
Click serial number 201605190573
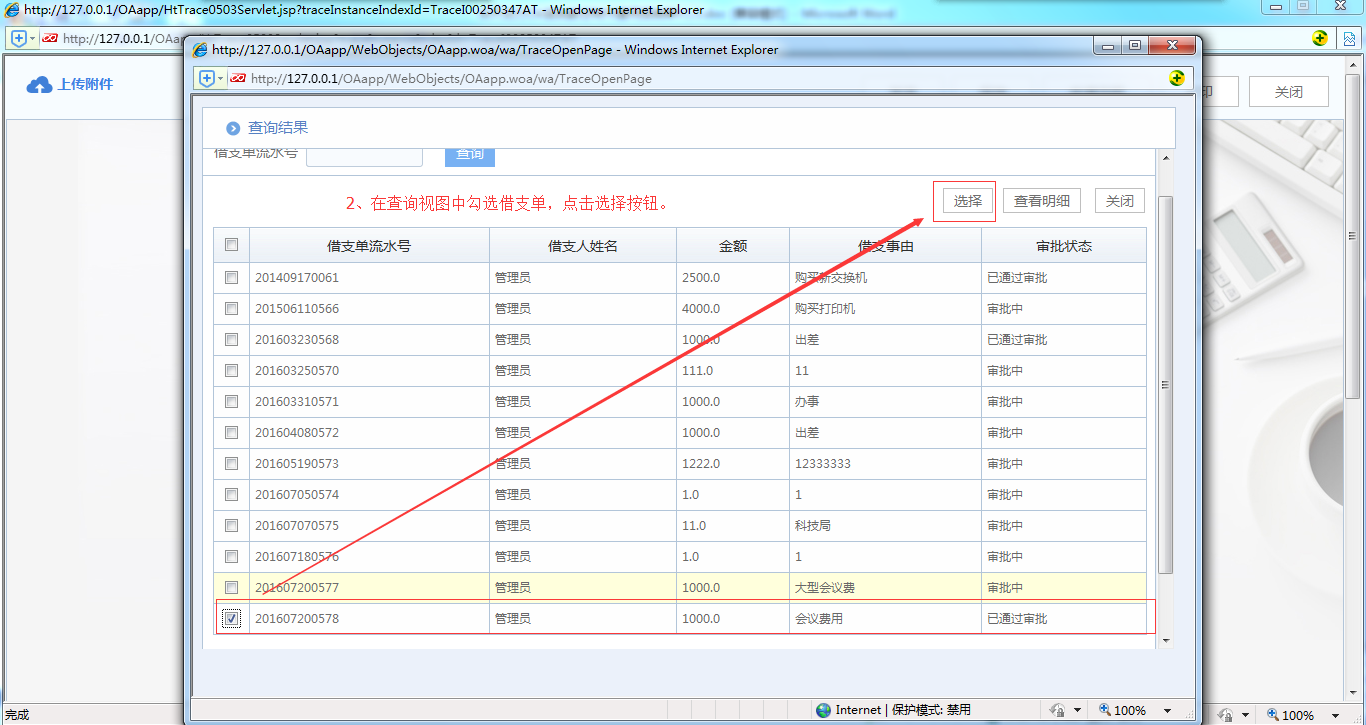point(297,463)
